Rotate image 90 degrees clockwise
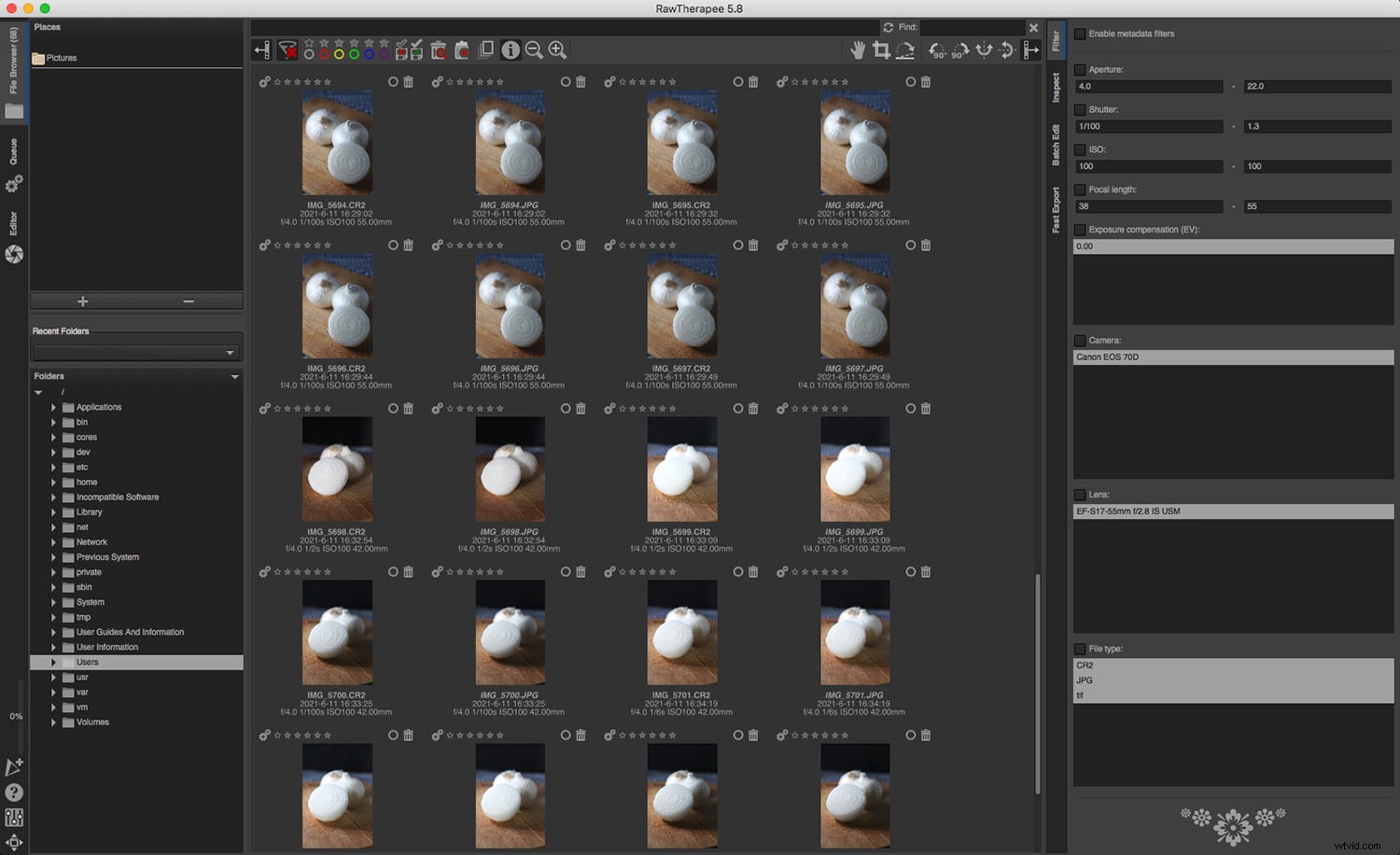The height and width of the screenshot is (855, 1400). tap(960, 50)
